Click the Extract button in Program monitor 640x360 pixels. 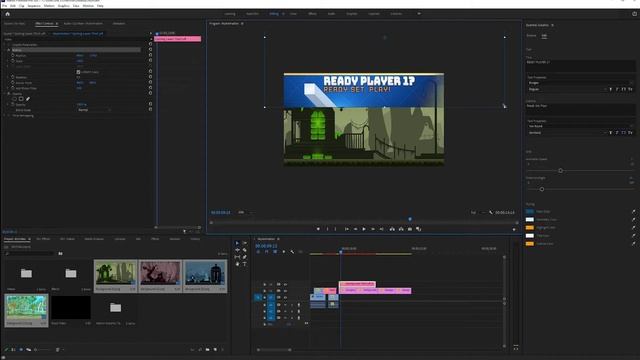tap(401, 229)
